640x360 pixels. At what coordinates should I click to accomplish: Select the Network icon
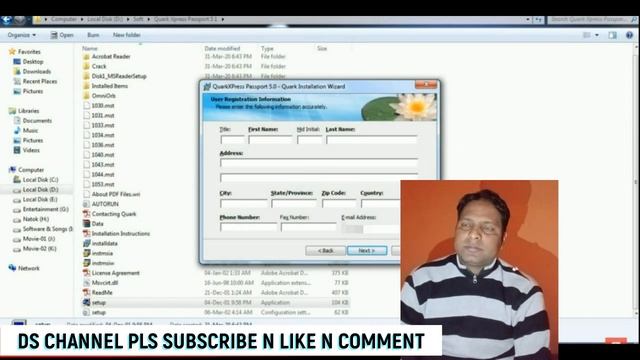(12, 268)
